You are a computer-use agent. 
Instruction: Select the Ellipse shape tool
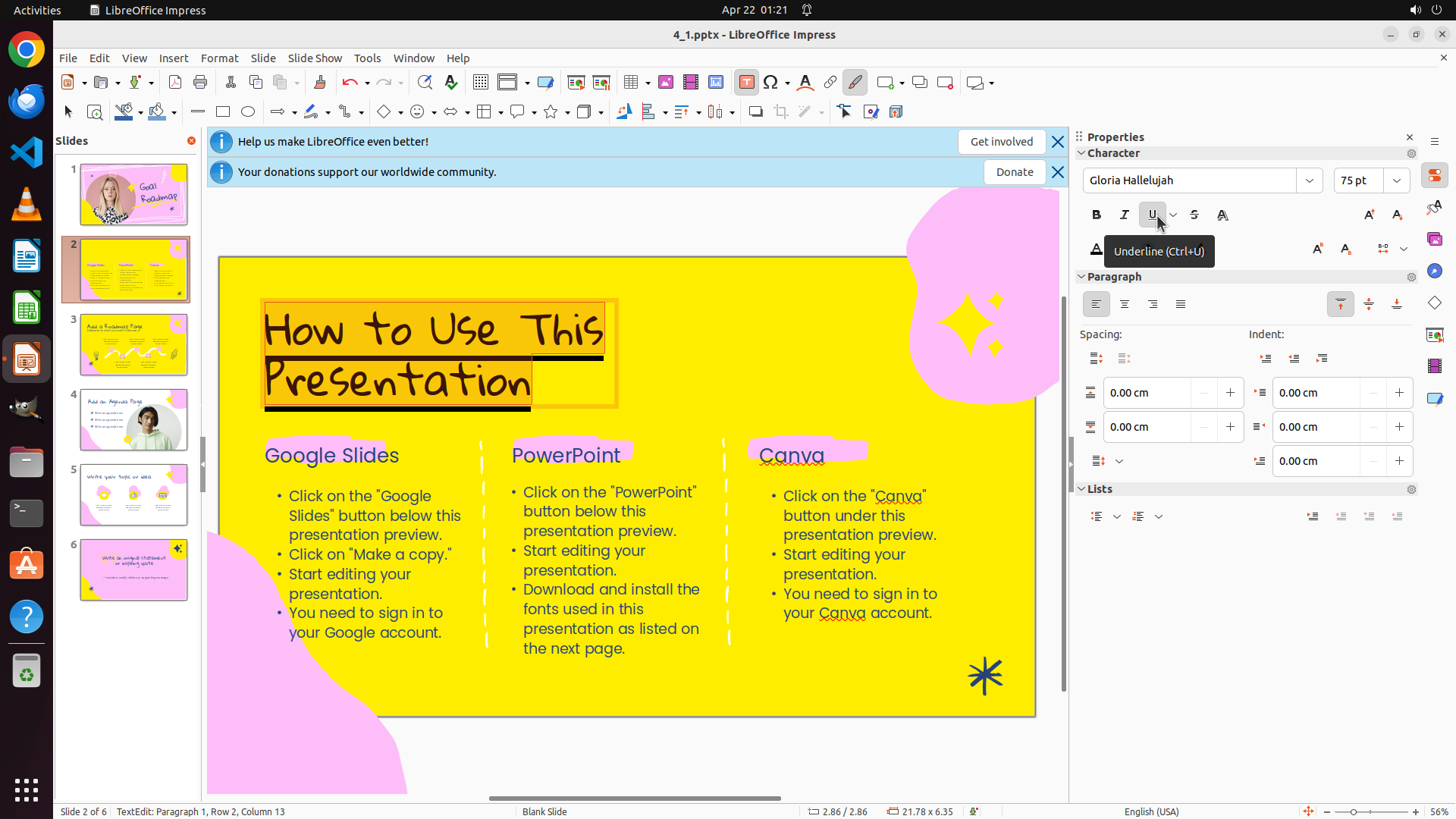(248, 111)
